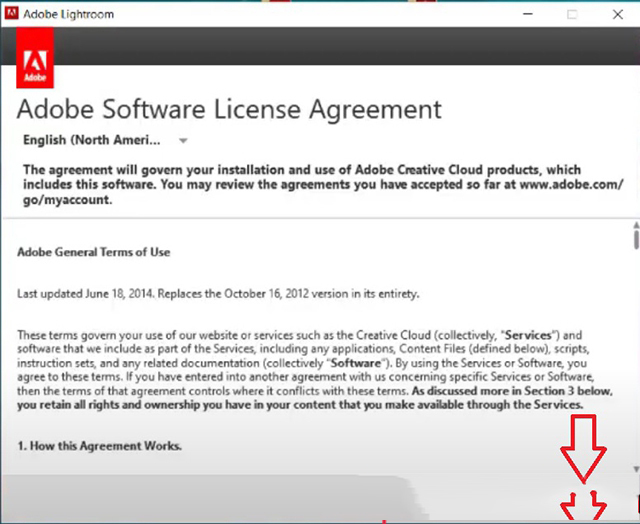The image size is (640, 524).
Task: Click the Adobe Lightroom title bar icon
Action: [x=11, y=13]
